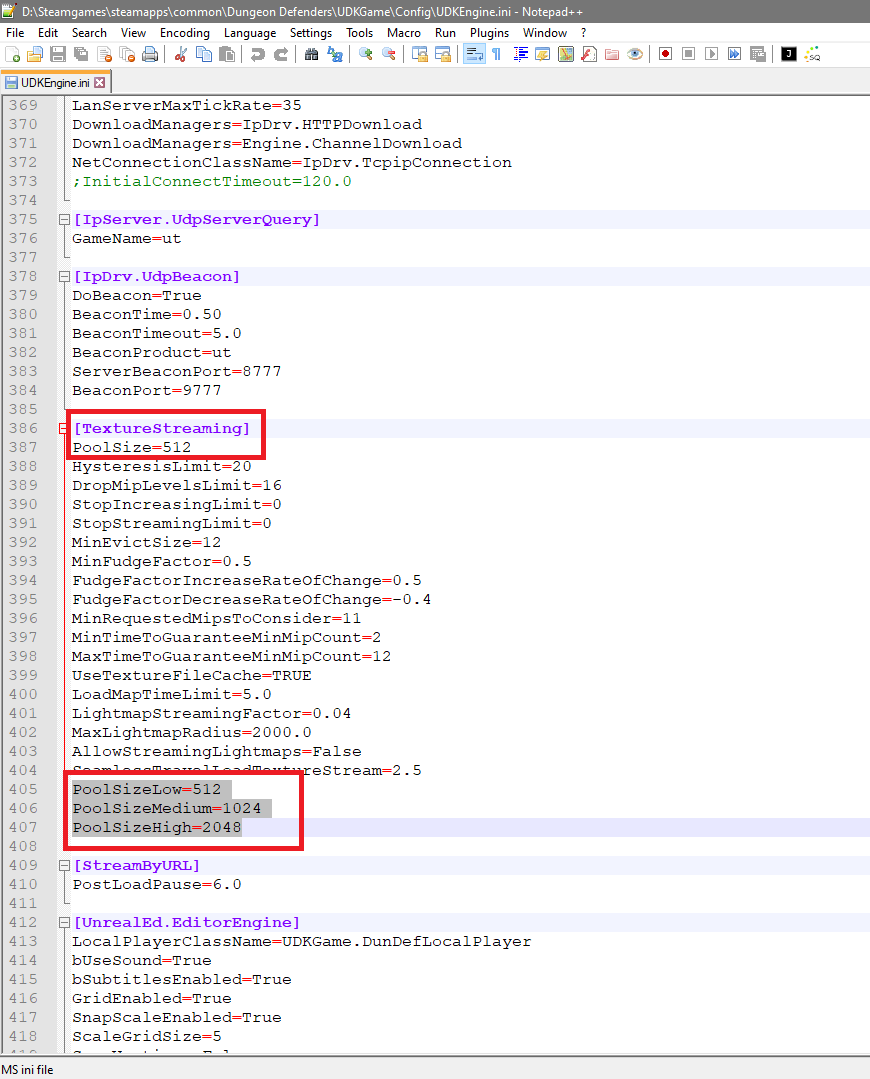Open Find with the binoculars icon
Screen dimensions: 870x1079
tap(311, 54)
